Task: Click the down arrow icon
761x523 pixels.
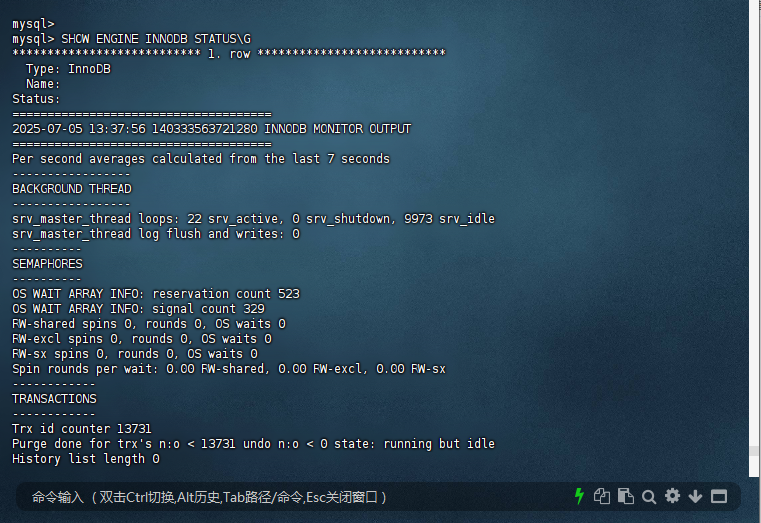Action: (695, 496)
